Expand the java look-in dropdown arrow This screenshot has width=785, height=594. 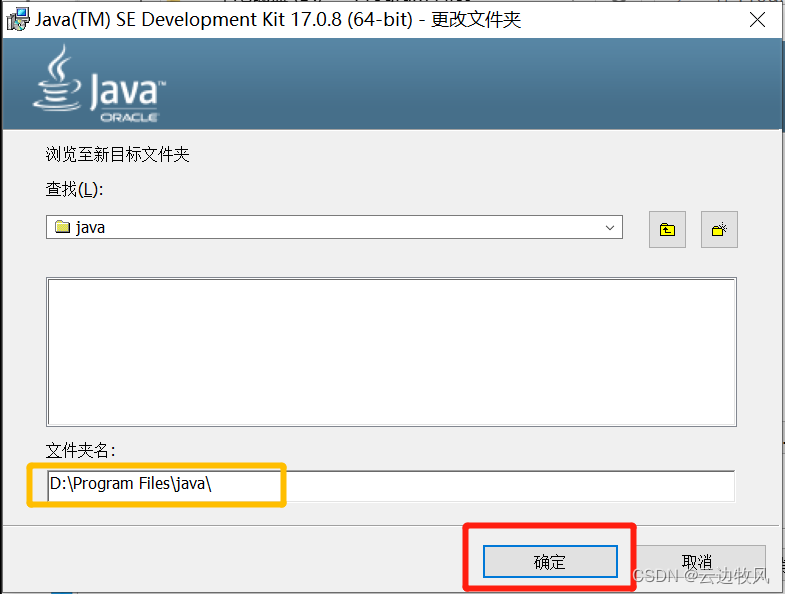[x=609, y=227]
